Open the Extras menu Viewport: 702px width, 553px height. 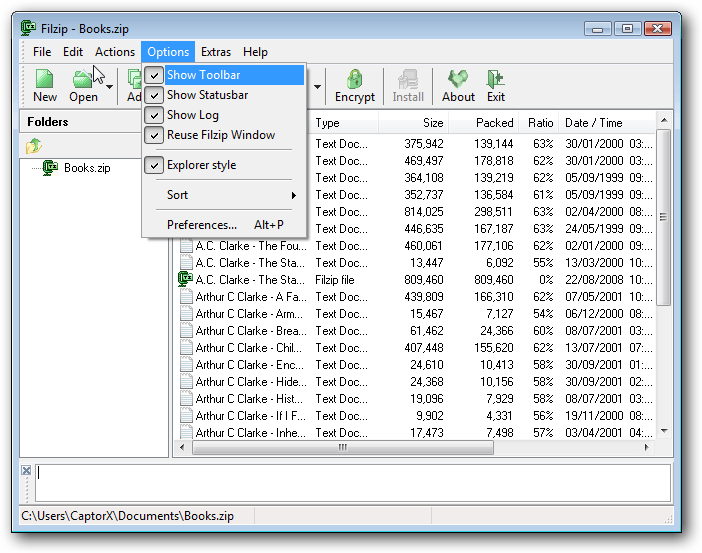tap(216, 52)
